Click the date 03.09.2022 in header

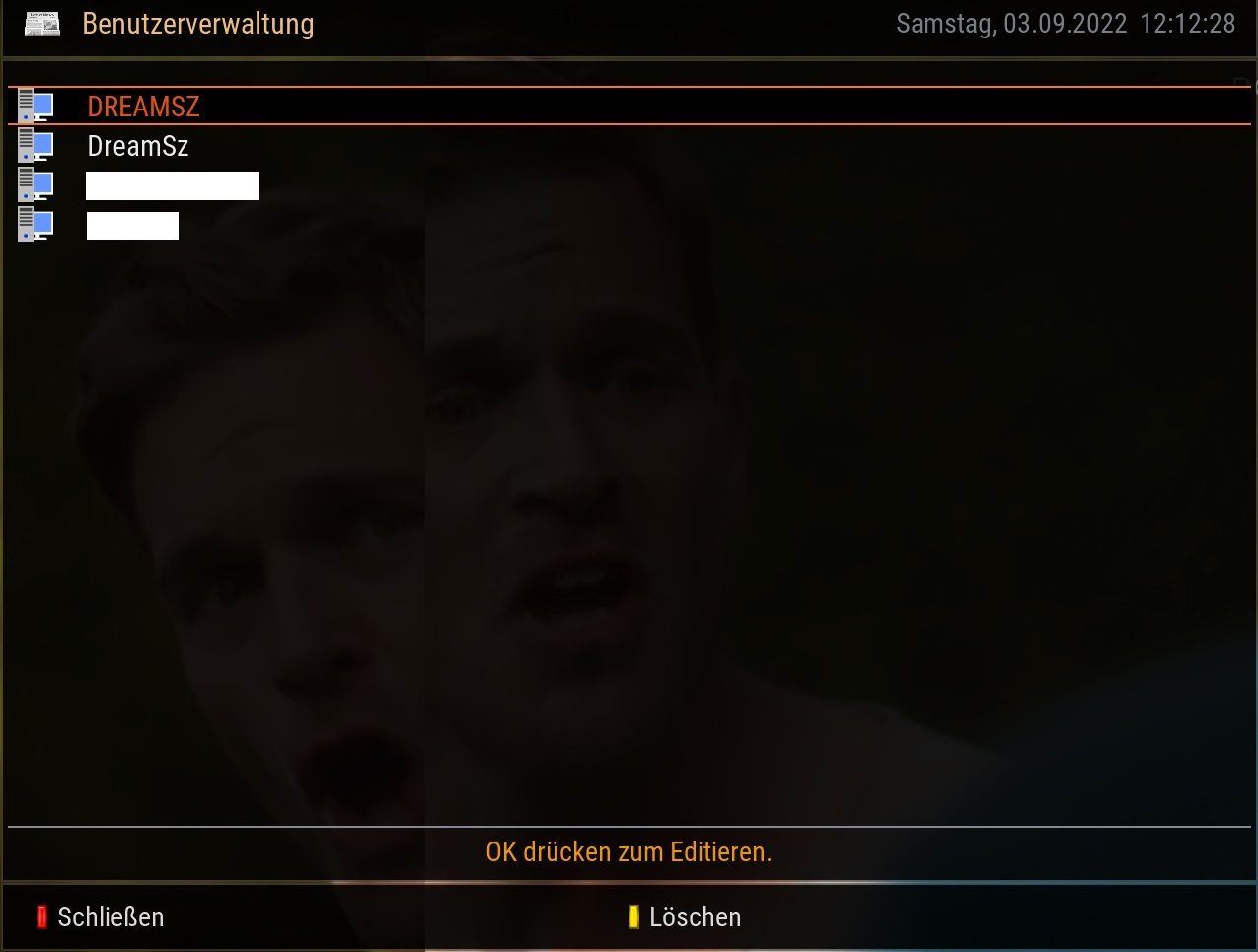click(1066, 24)
